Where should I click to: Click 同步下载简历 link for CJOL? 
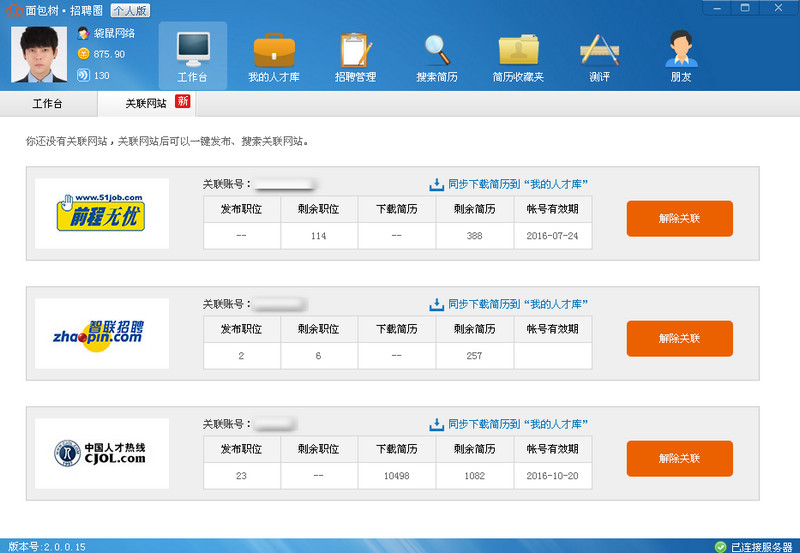(x=518, y=424)
